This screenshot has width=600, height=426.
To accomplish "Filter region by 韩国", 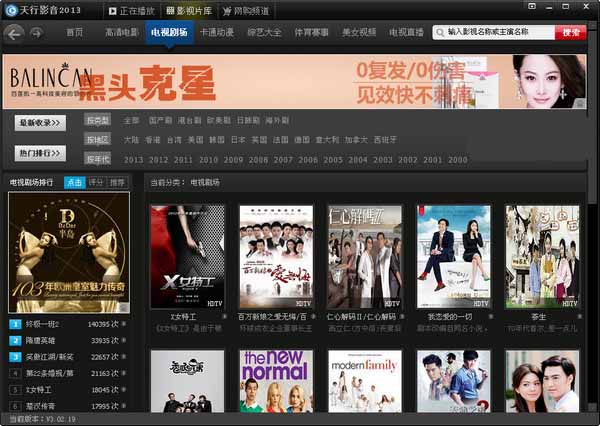I will coord(217,140).
